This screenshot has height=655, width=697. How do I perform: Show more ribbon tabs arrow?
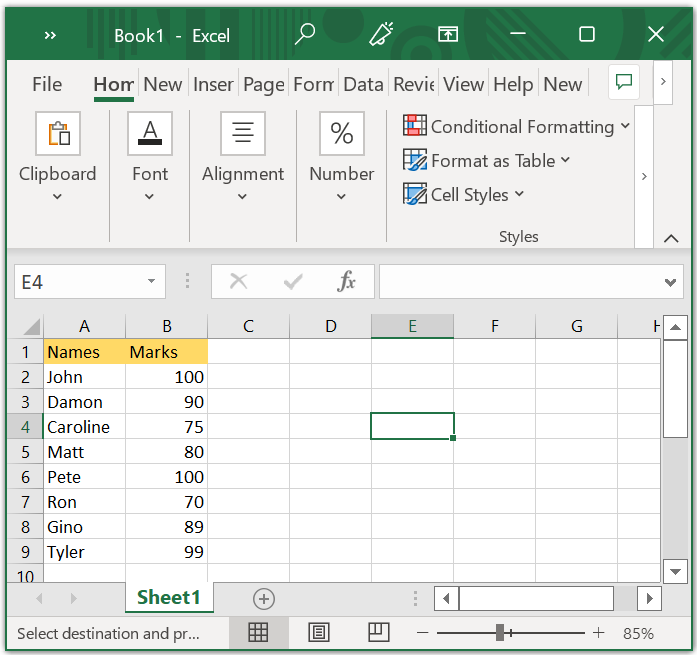click(663, 82)
